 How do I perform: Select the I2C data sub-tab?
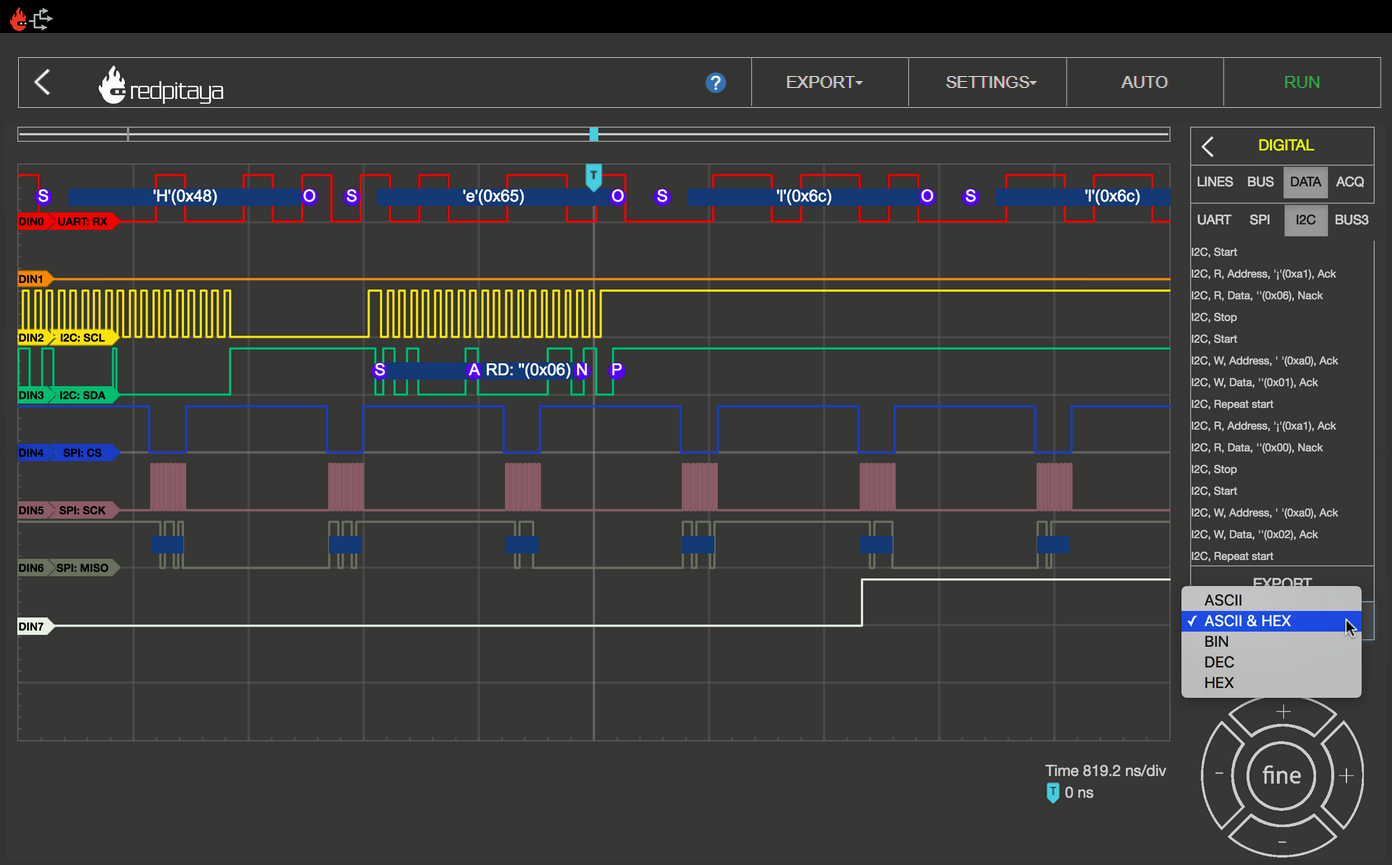(x=1305, y=220)
